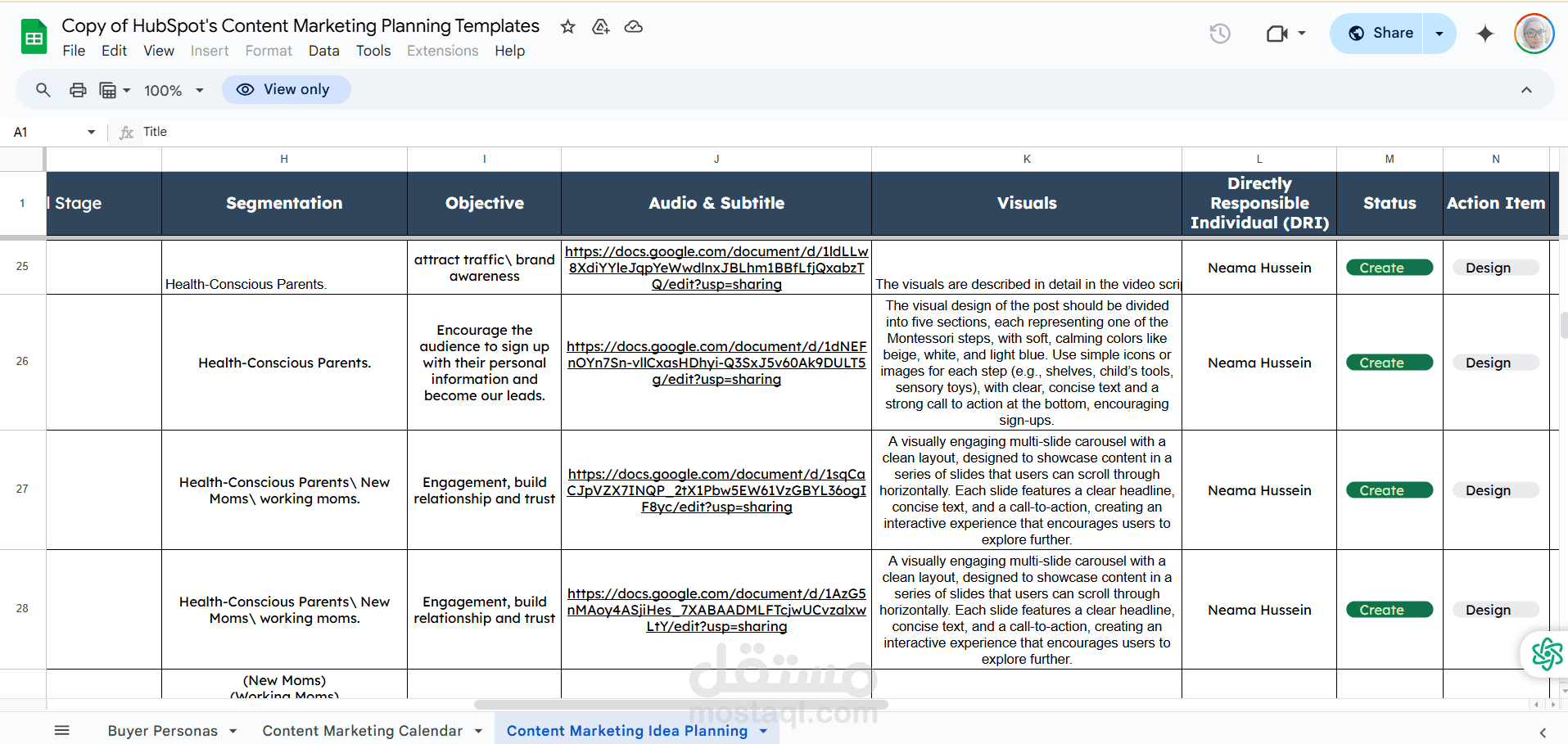This screenshot has width=1568, height=744.
Task: Open the row 27 Google Docs link
Action: 716,490
